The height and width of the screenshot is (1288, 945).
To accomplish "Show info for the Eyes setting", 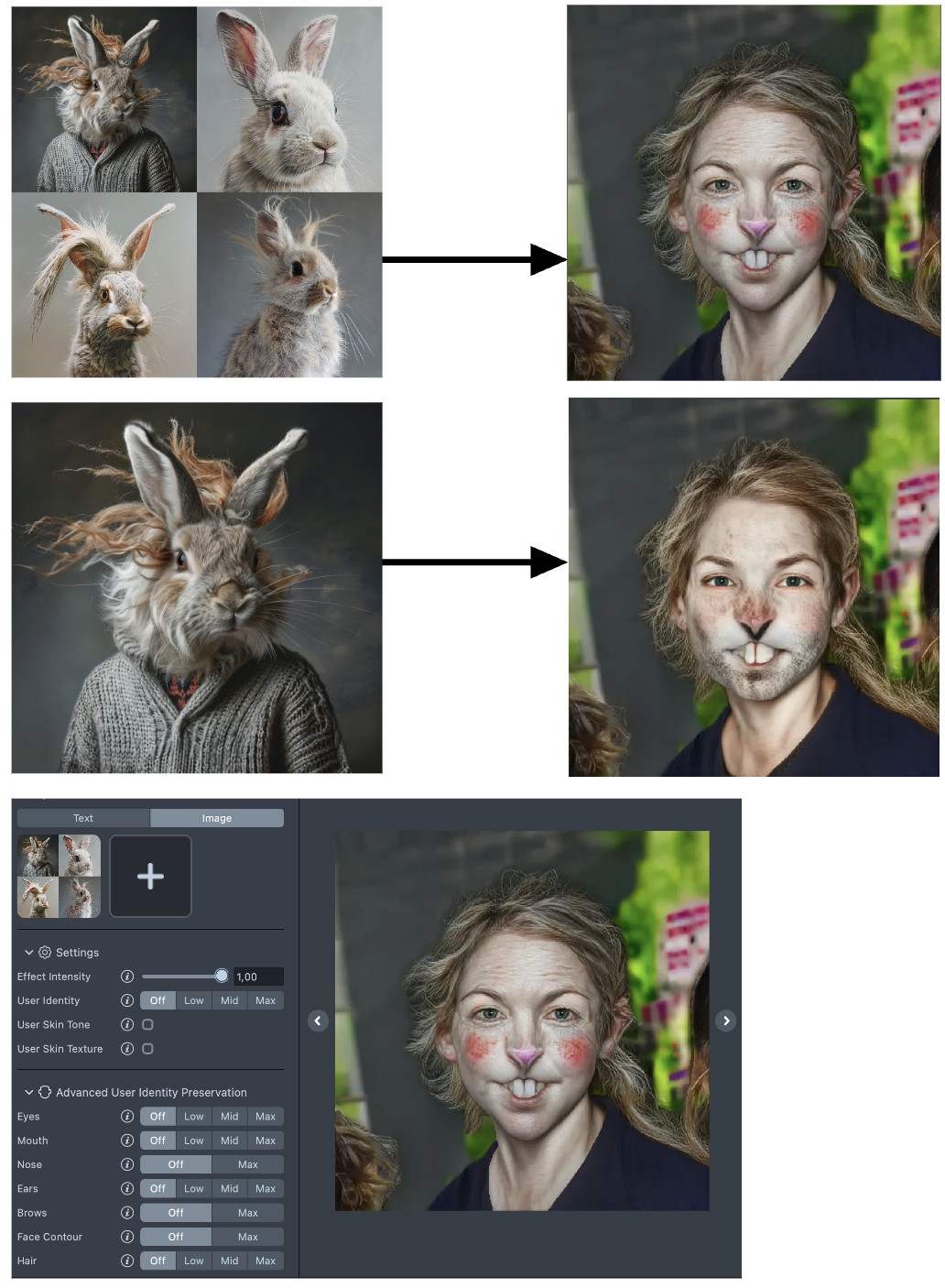I will coord(127,1117).
